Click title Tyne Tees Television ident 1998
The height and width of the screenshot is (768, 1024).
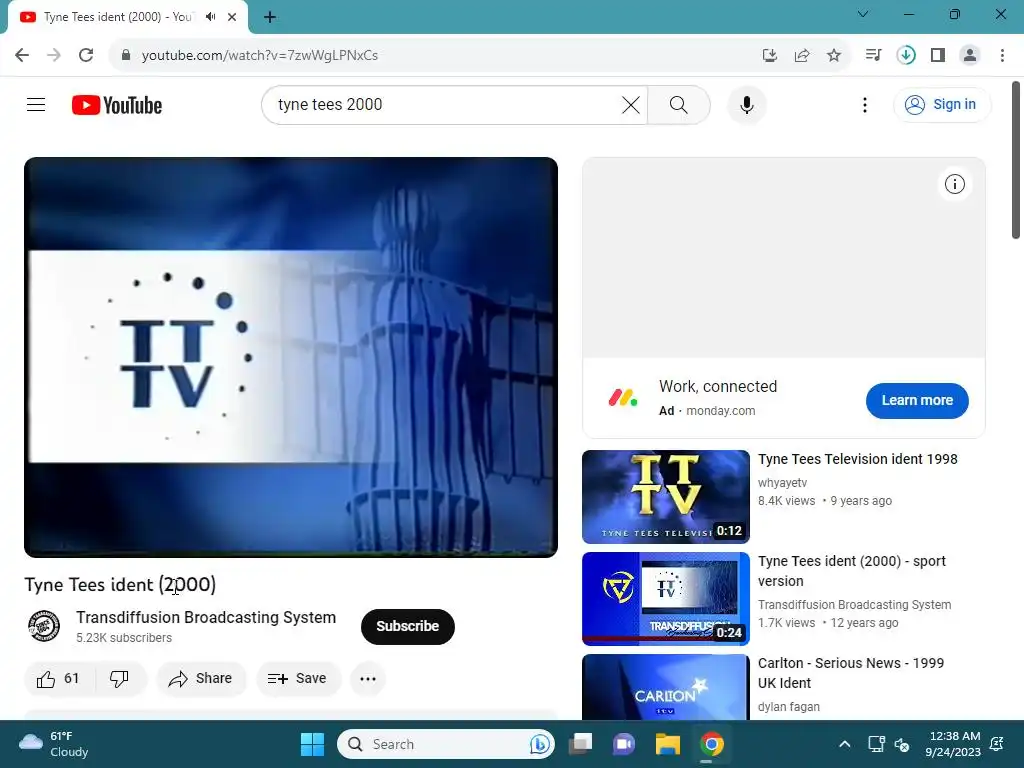click(x=857, y=459)
